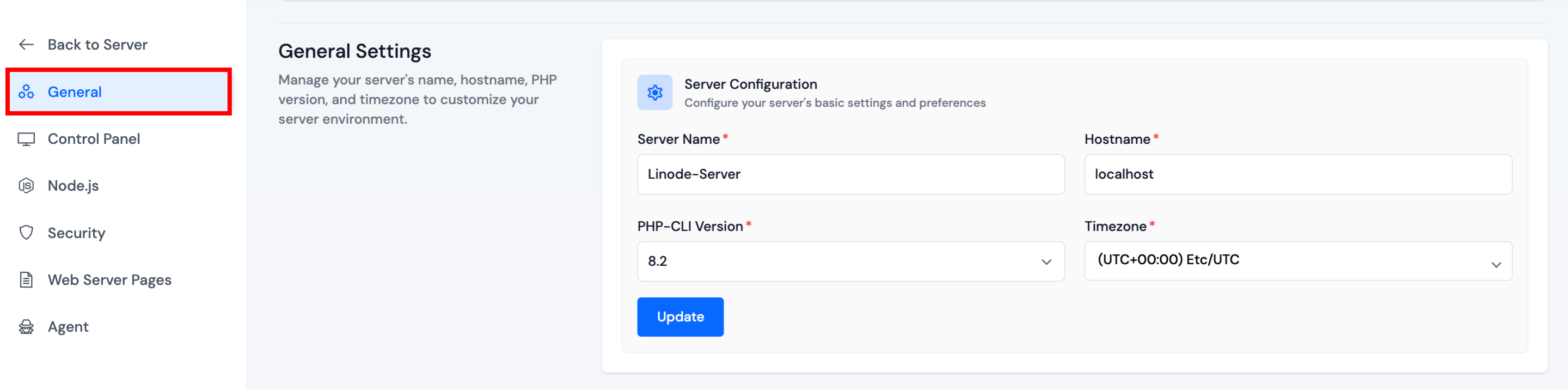1568x390 pixels.
Task: Click the Node.js hexagon icon
Action: pos(26,186)
